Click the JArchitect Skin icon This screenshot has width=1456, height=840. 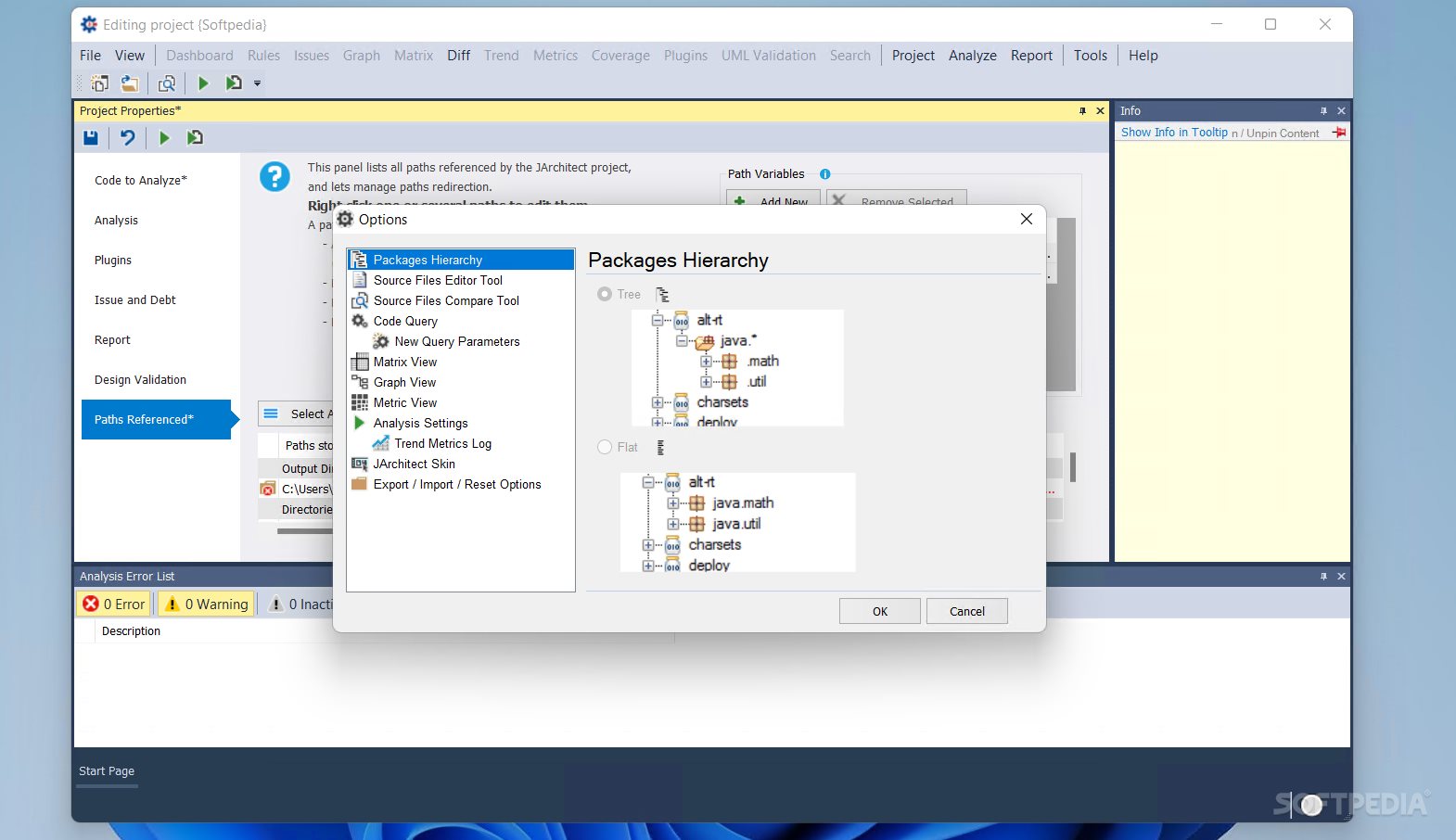click(360, 464)
